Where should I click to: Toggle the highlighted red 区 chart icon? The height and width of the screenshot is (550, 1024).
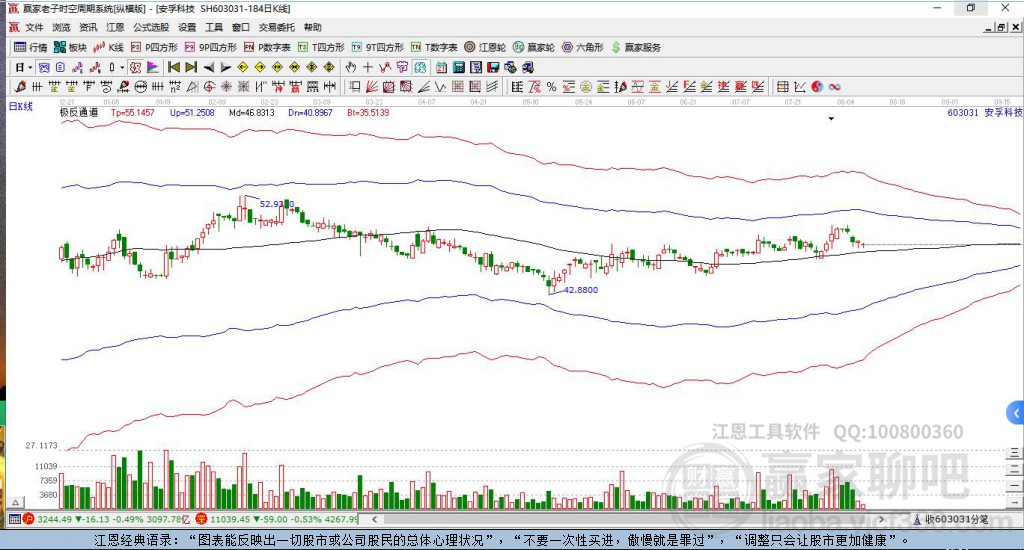tap(135, 67)
